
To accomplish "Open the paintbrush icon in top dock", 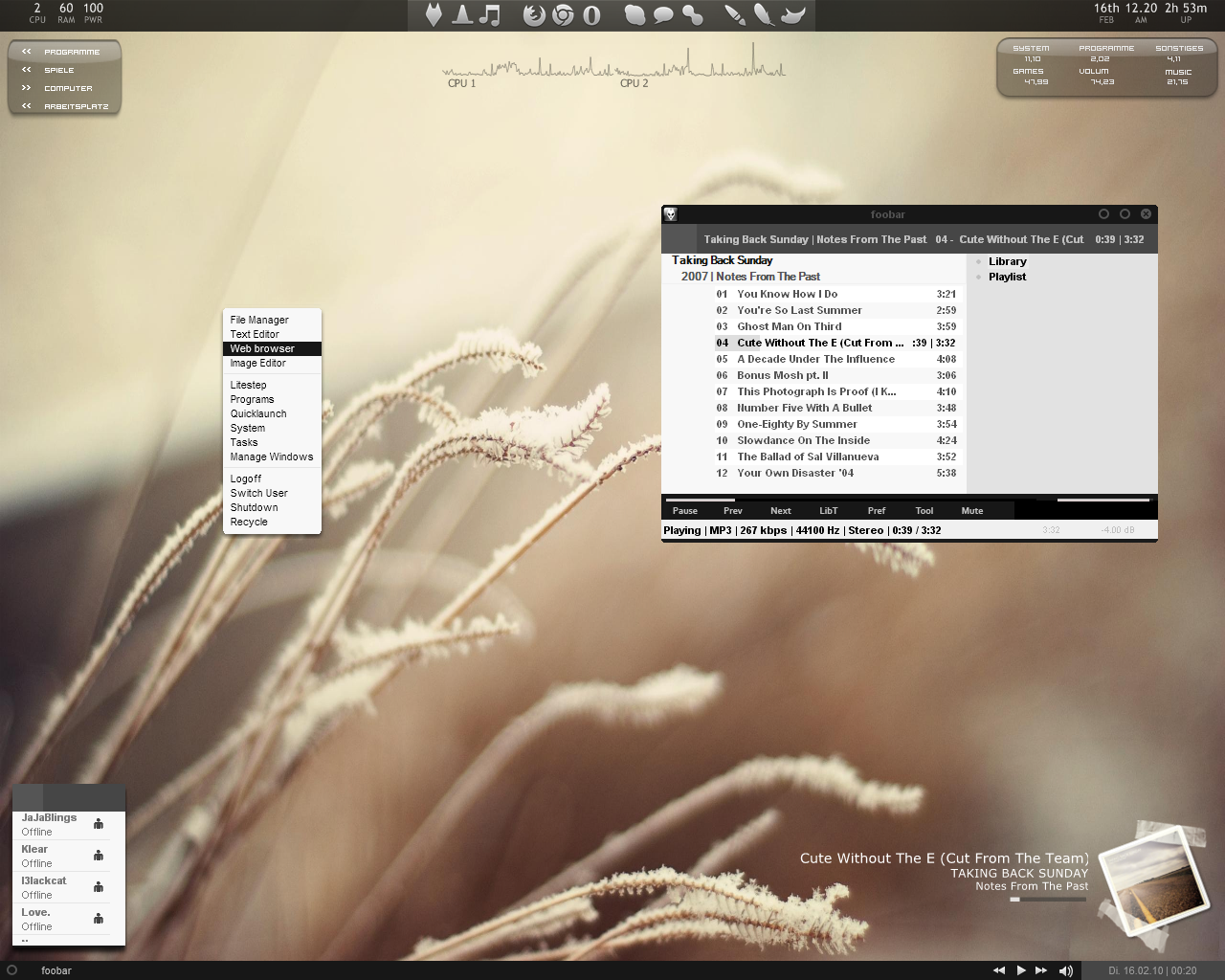I will pos(734,14).
